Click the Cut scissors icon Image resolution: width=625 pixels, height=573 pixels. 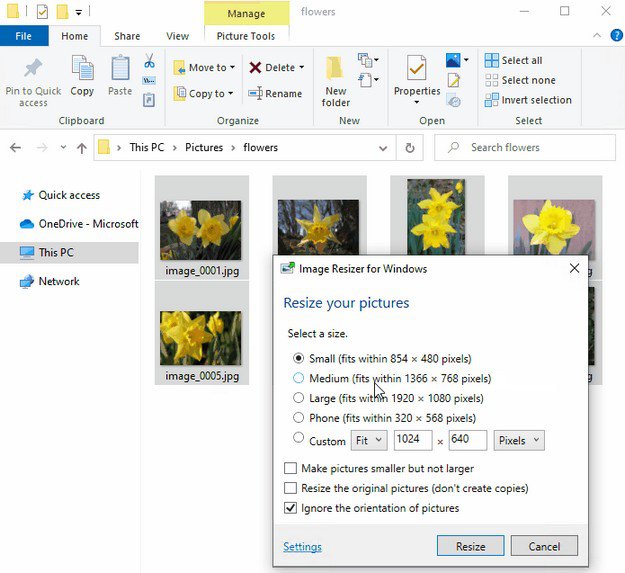(x=149, y=61)
